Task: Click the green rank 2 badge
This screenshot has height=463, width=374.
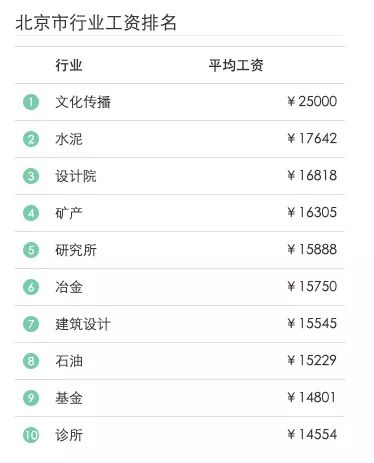Action: (31, 139)
